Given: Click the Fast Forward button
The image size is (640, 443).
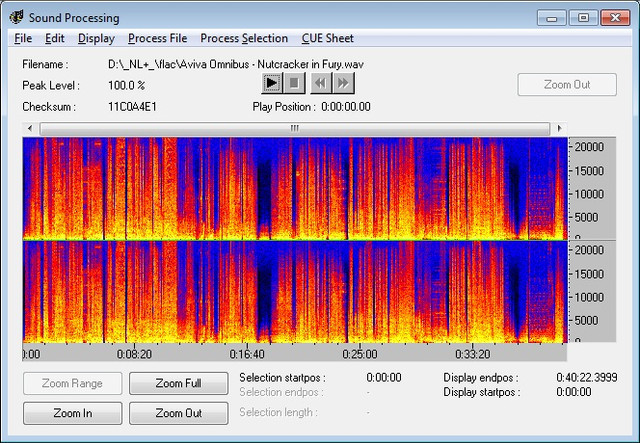Looking at the screenshot, I should 343,83.
